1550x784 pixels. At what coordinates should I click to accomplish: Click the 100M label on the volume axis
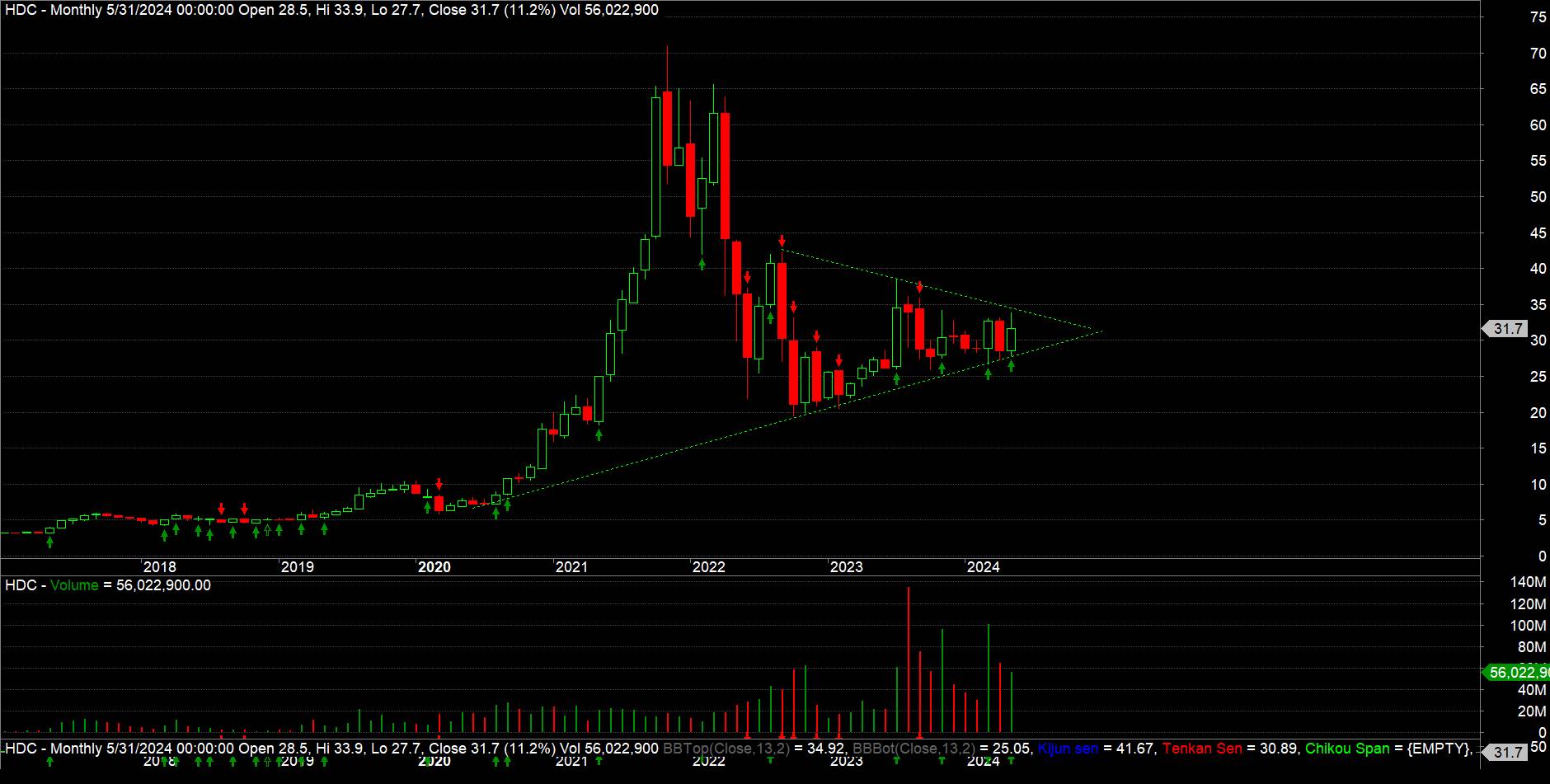(1528, 626)
